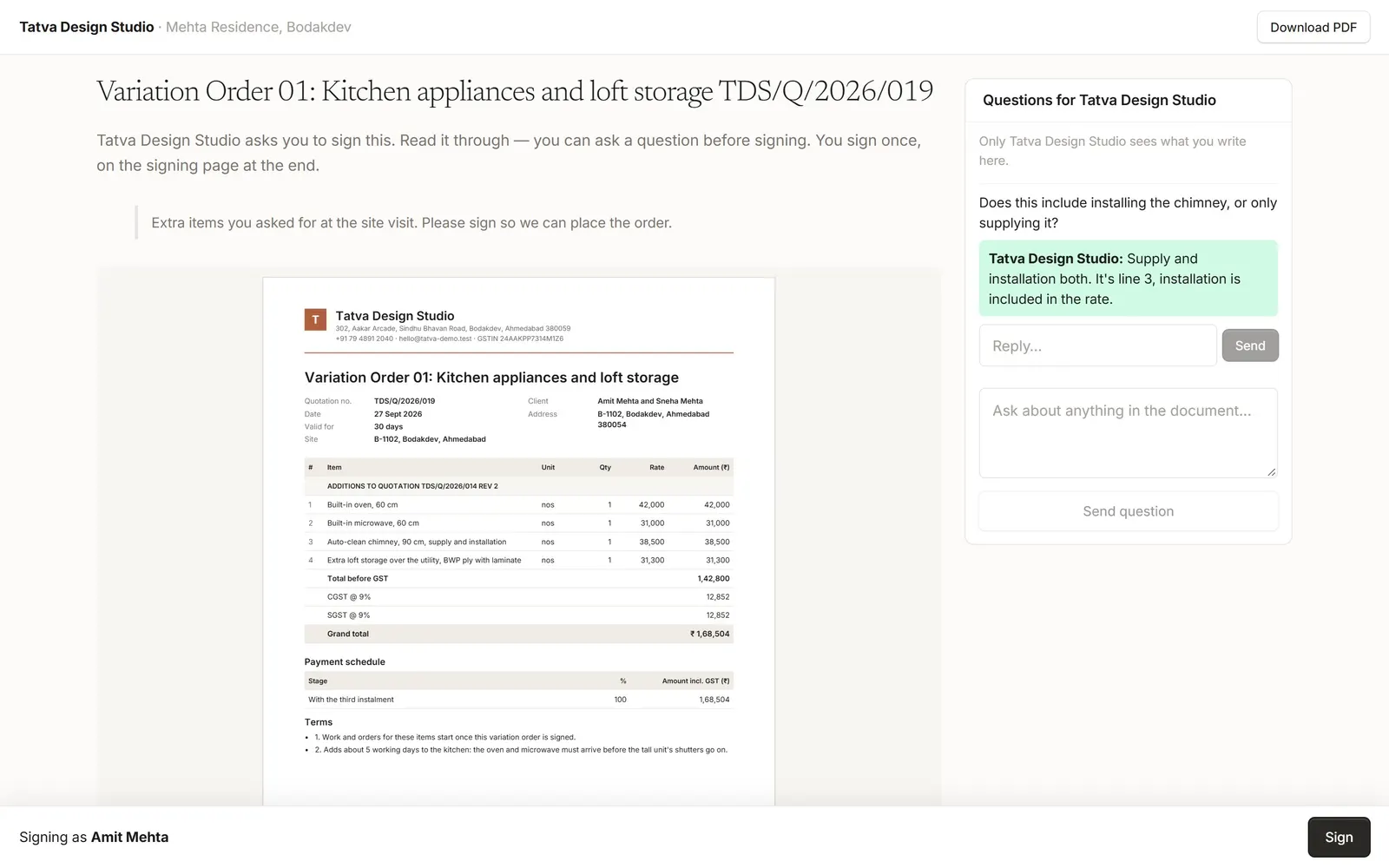Screen dimensions: 1389x868
Task: Click the 'Additions to Quotation TDS/Q/2026/014 REV 2' section row
Action: [x=518, y=486]
